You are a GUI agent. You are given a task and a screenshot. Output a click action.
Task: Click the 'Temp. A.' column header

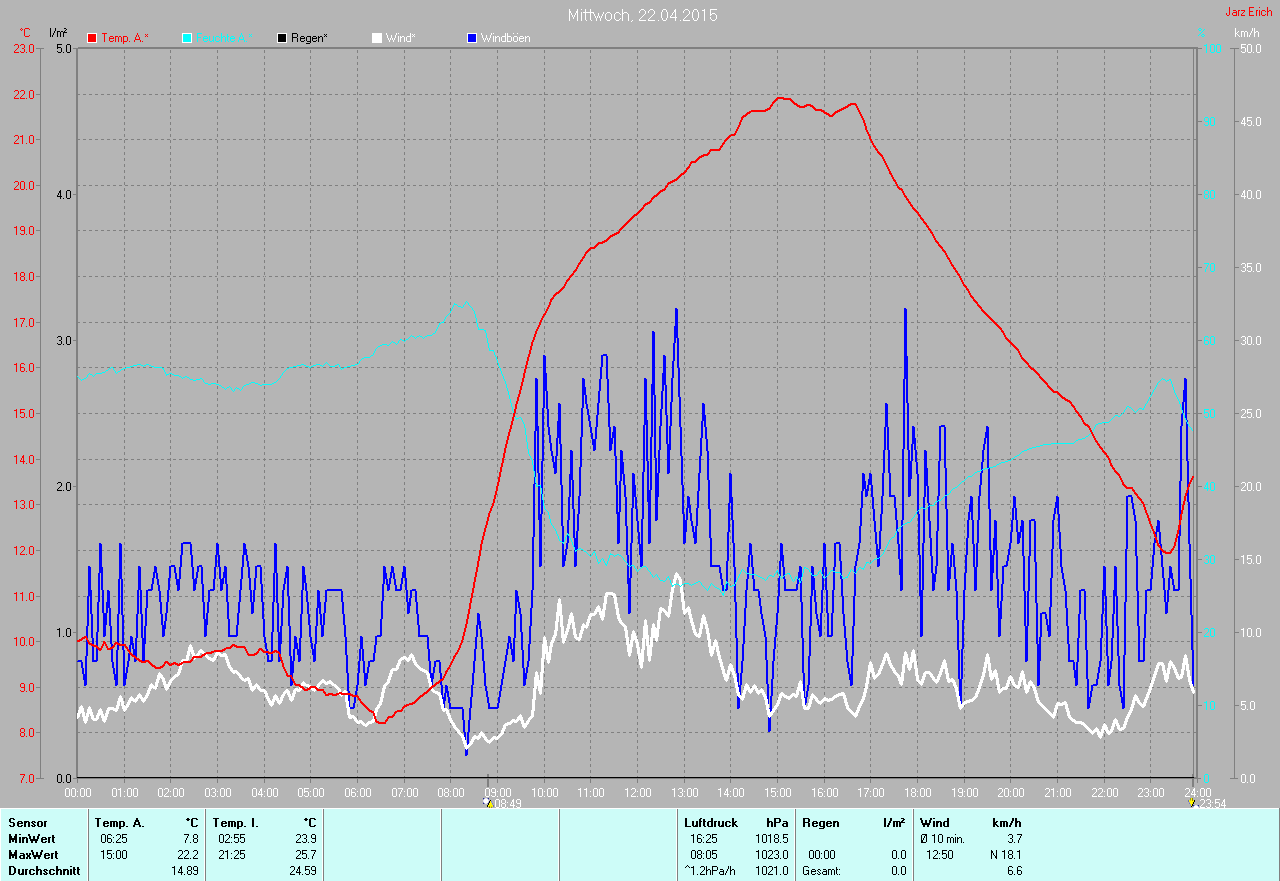pos(120,823)
